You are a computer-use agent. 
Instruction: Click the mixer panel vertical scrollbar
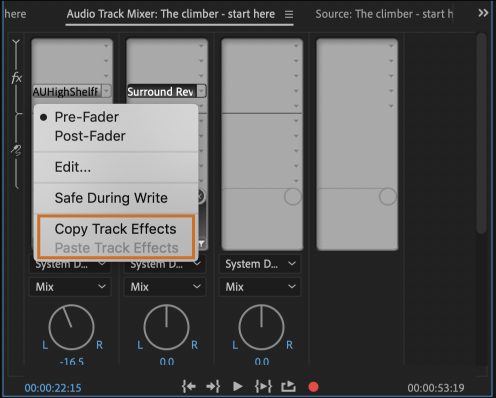481,133
